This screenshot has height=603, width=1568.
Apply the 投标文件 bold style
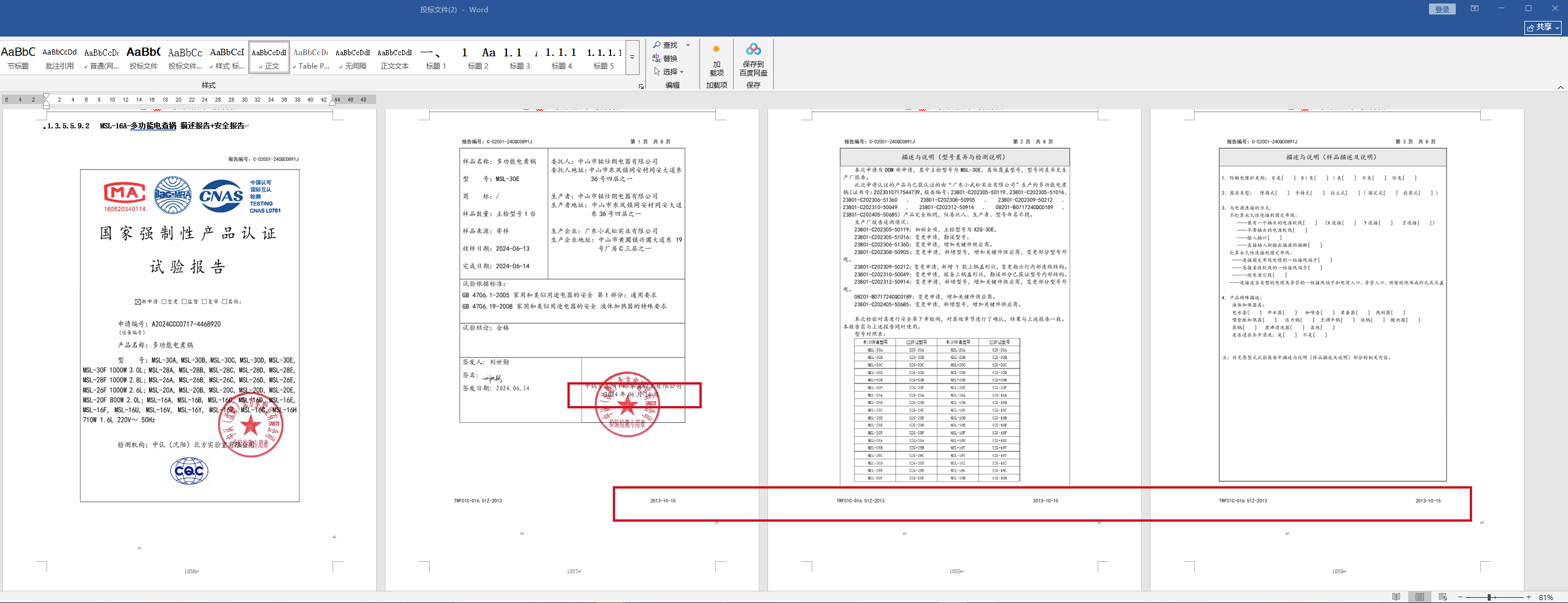click(144, 58)
